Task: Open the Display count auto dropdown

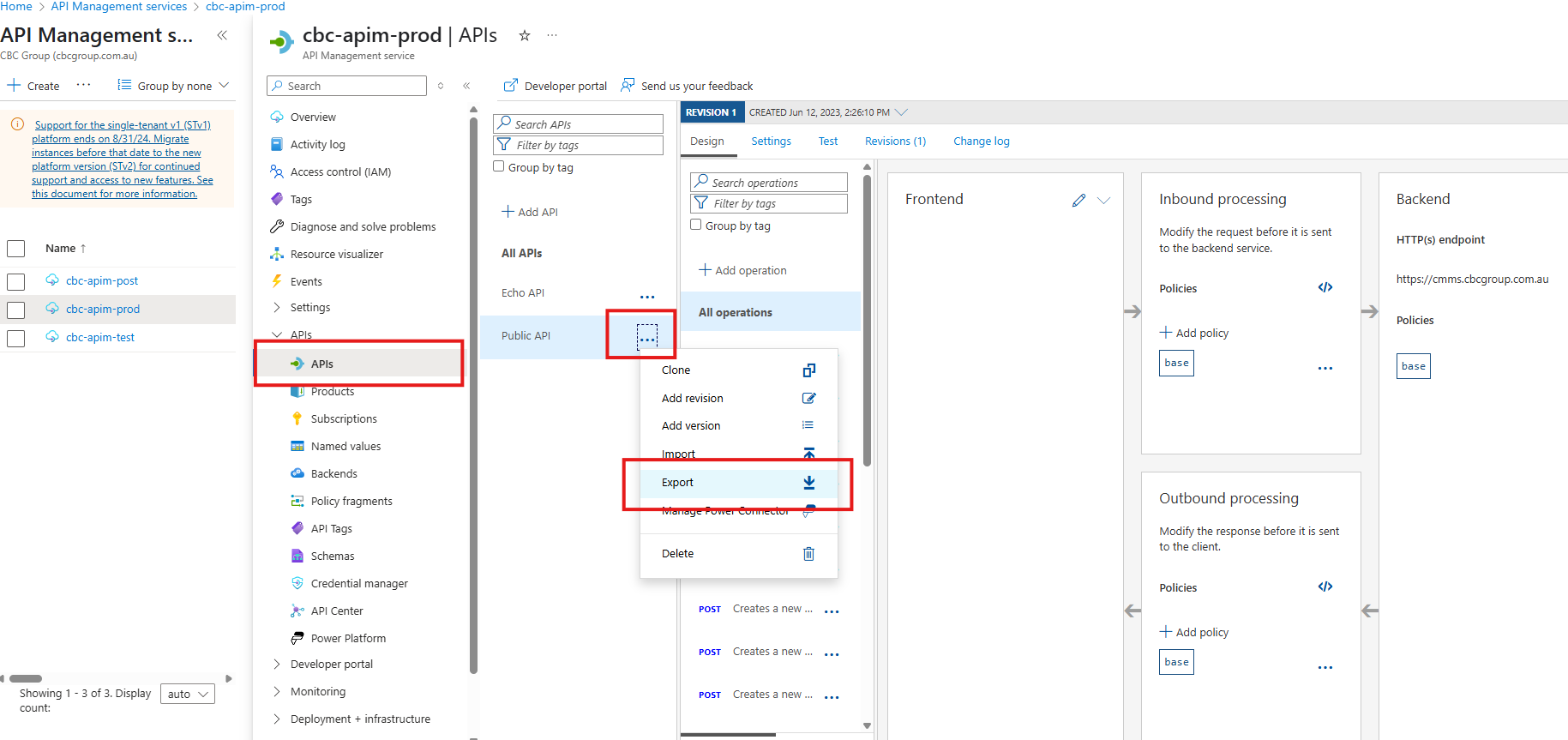Action: pyautogui.click(x=188, y=694)
